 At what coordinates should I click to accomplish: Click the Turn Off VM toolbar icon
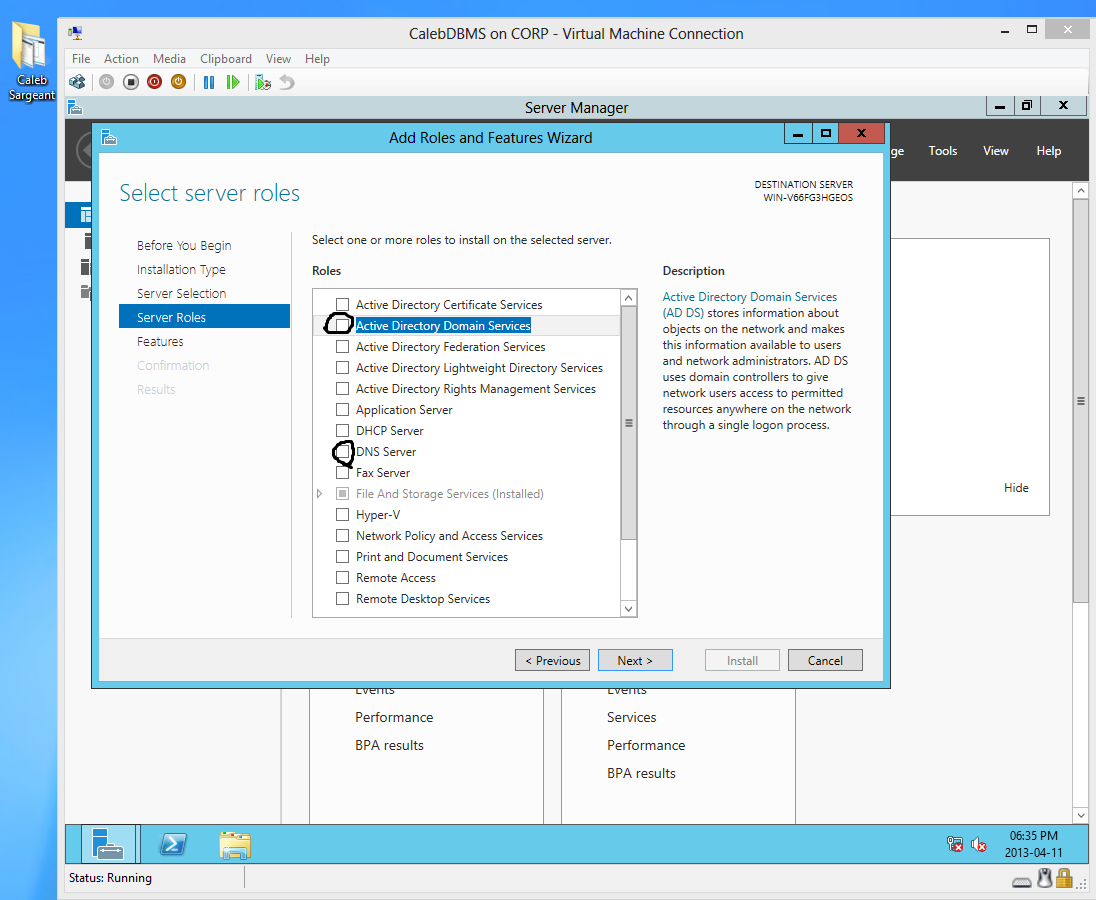click(x=131, y=82)
